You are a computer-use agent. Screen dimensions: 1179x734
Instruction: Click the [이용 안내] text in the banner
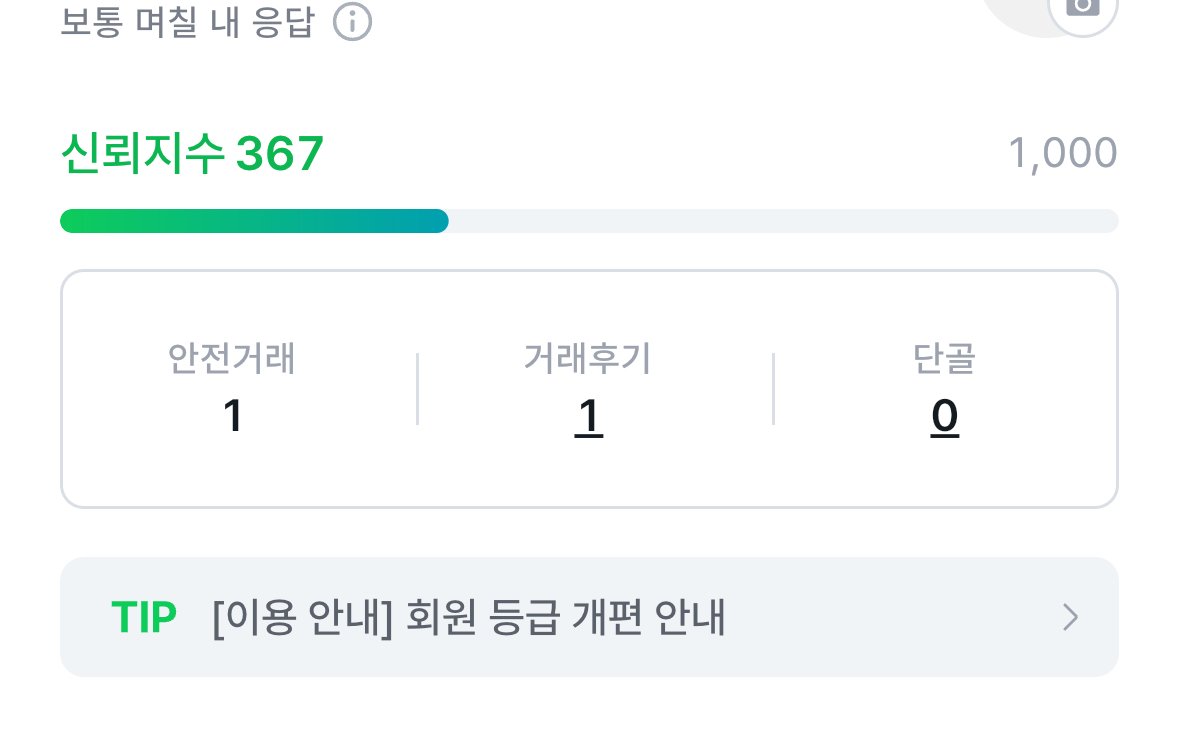302,618
